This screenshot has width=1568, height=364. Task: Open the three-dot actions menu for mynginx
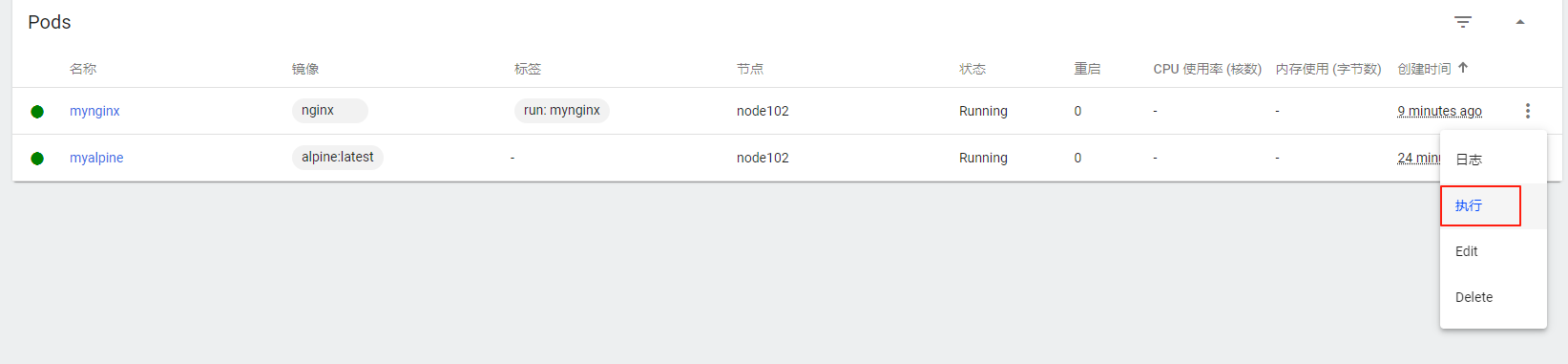[1528, 111]
